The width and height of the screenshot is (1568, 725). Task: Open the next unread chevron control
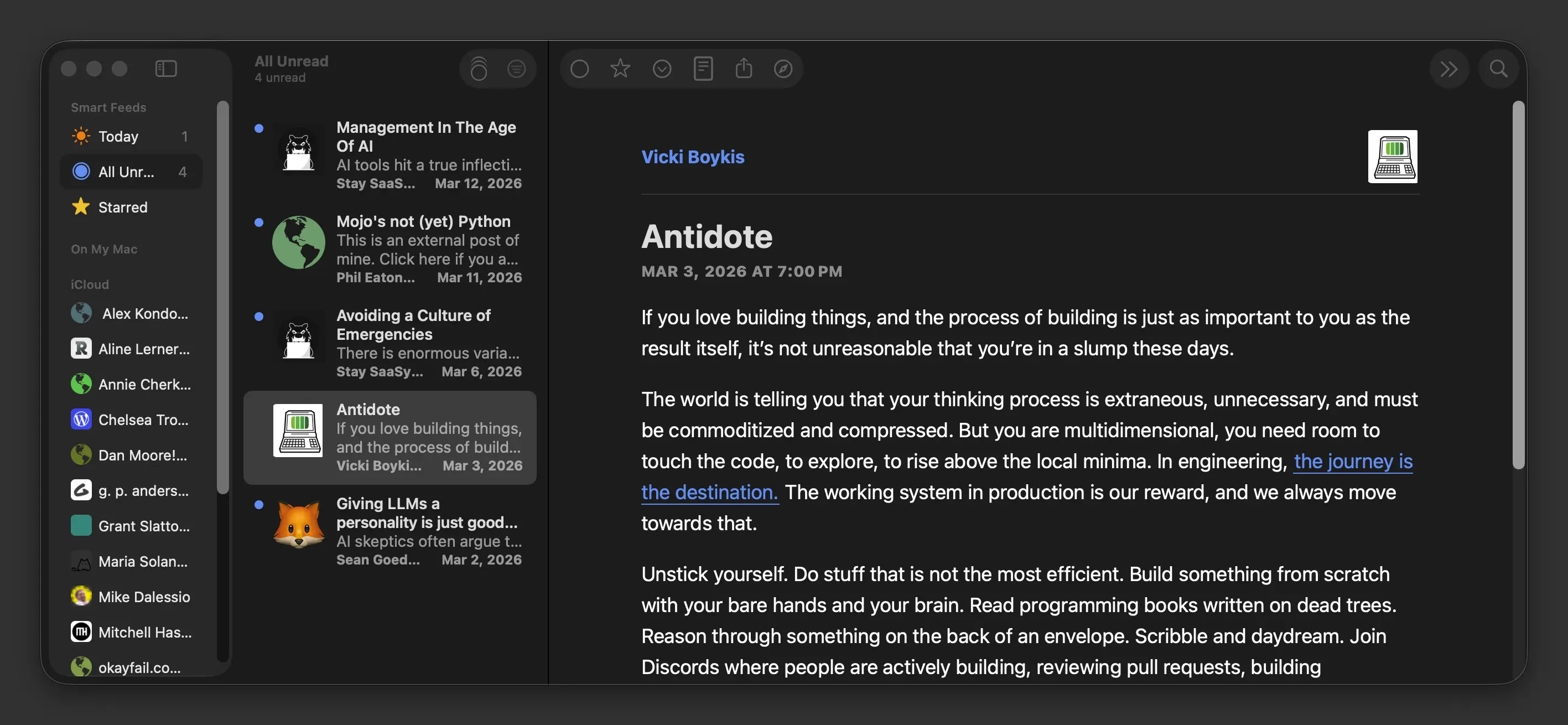click(1450, 68)
